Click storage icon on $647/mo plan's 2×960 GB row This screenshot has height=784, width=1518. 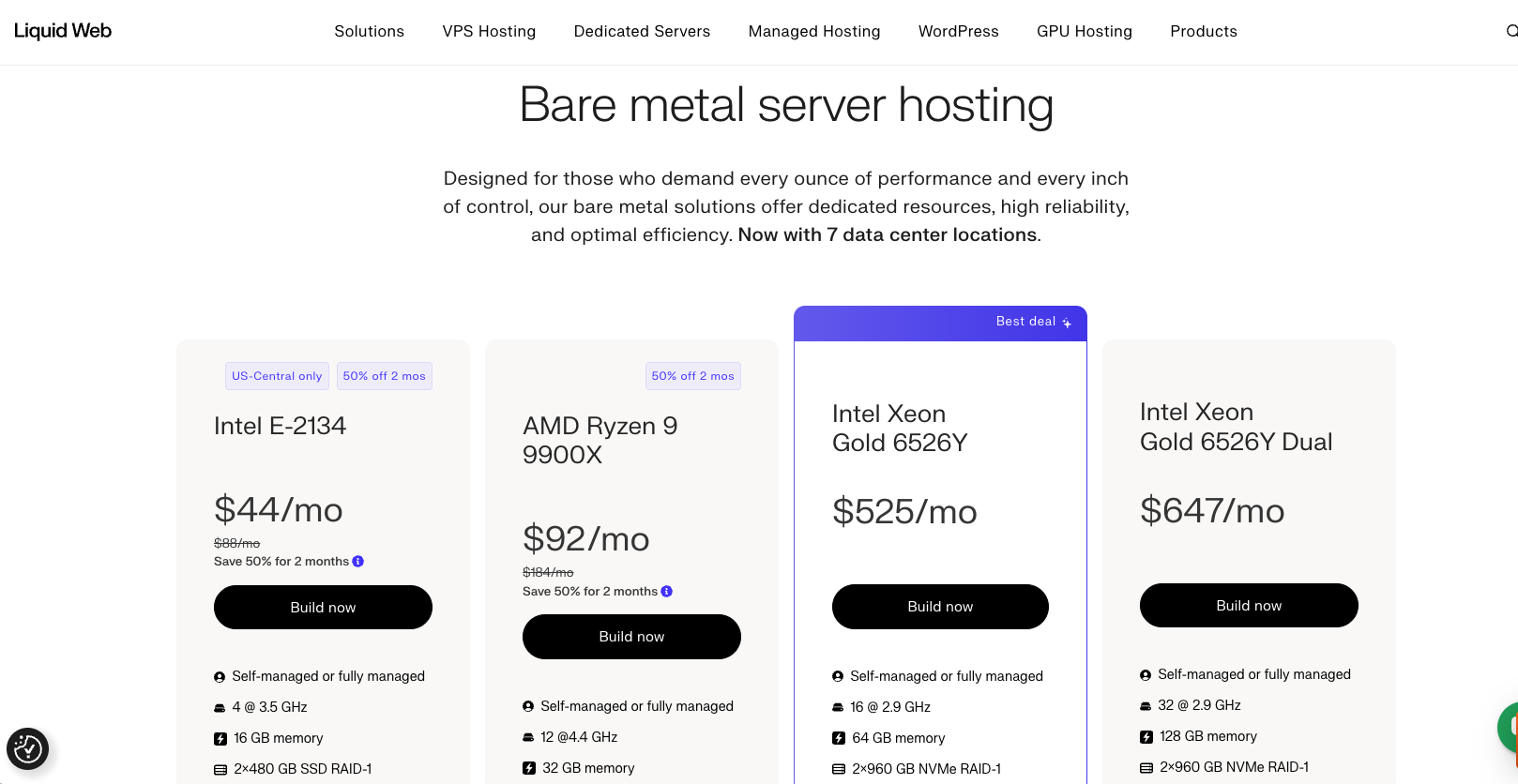(1146, 767)
